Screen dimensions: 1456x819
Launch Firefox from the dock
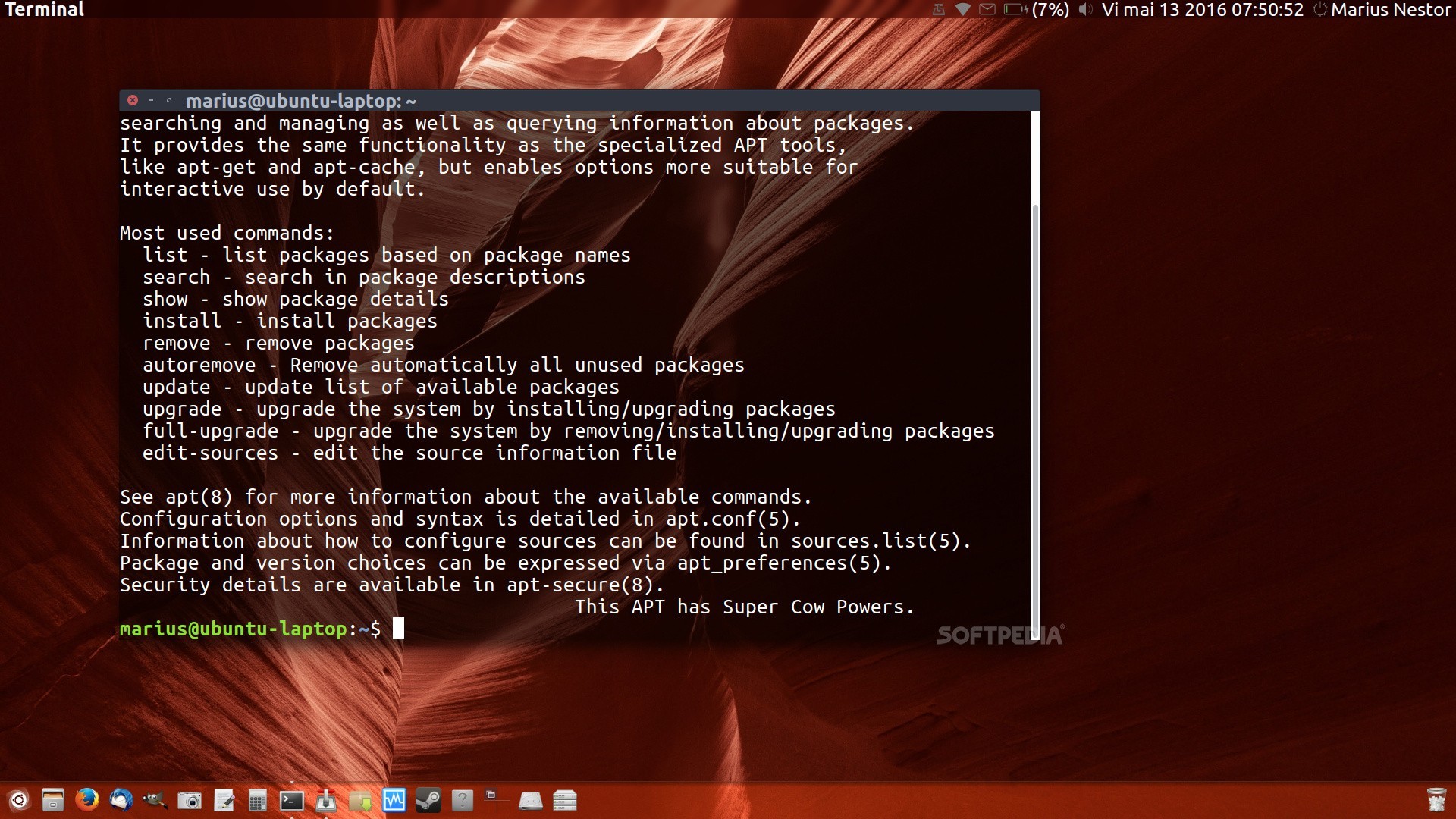point(87,800)
